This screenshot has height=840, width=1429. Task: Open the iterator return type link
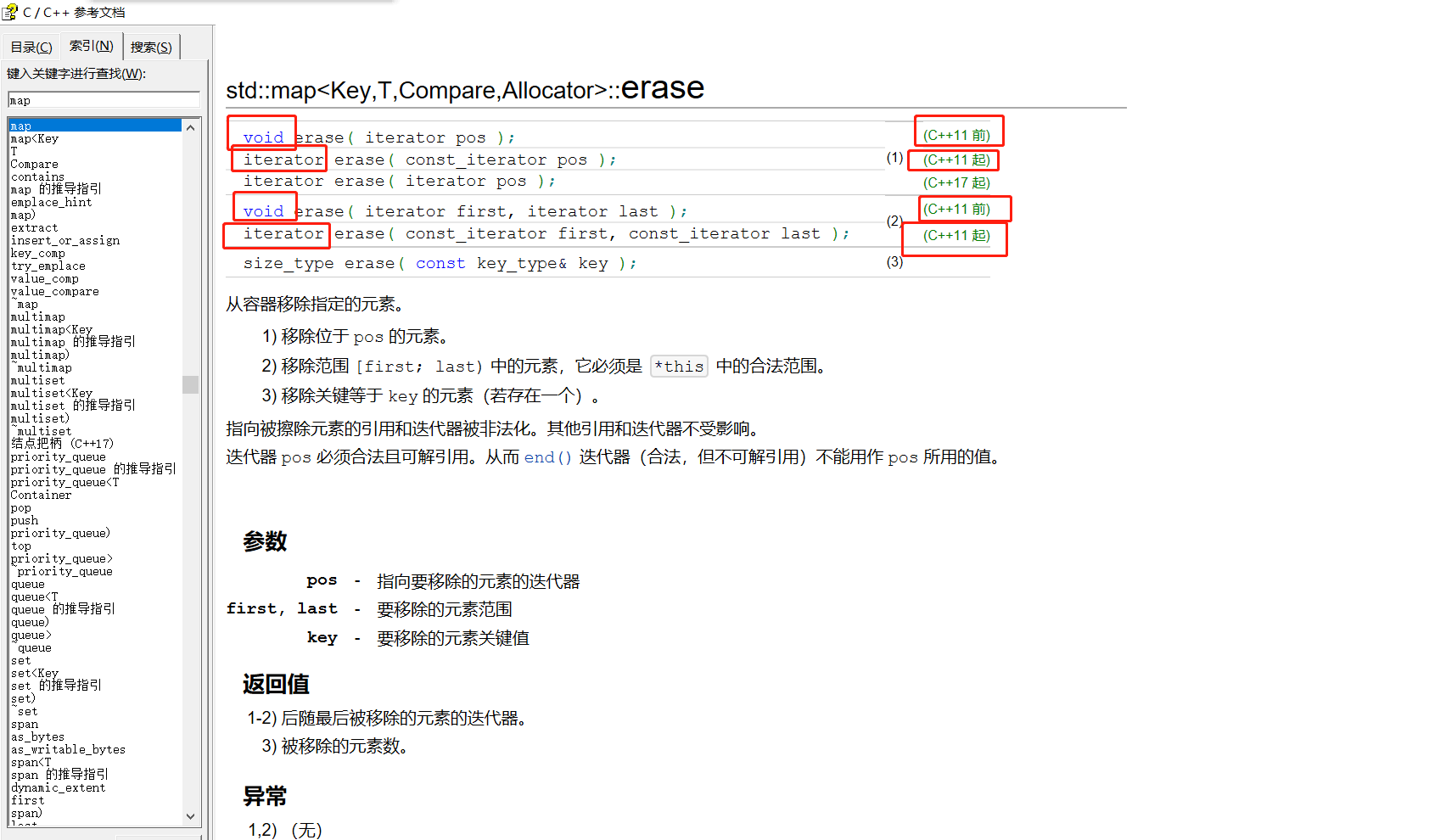(x=280, y=160)
